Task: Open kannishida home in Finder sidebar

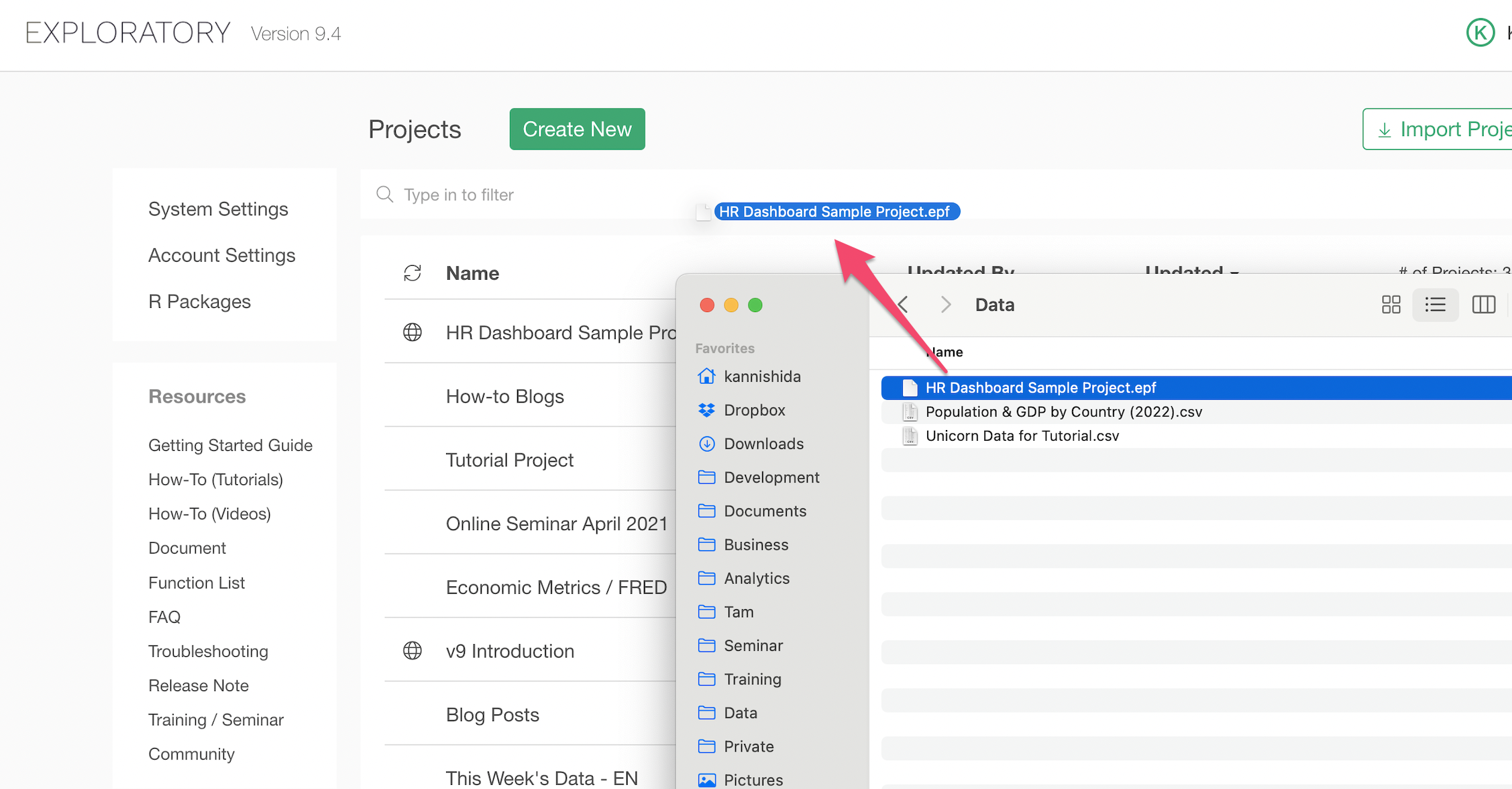Action: click(749, 376)
